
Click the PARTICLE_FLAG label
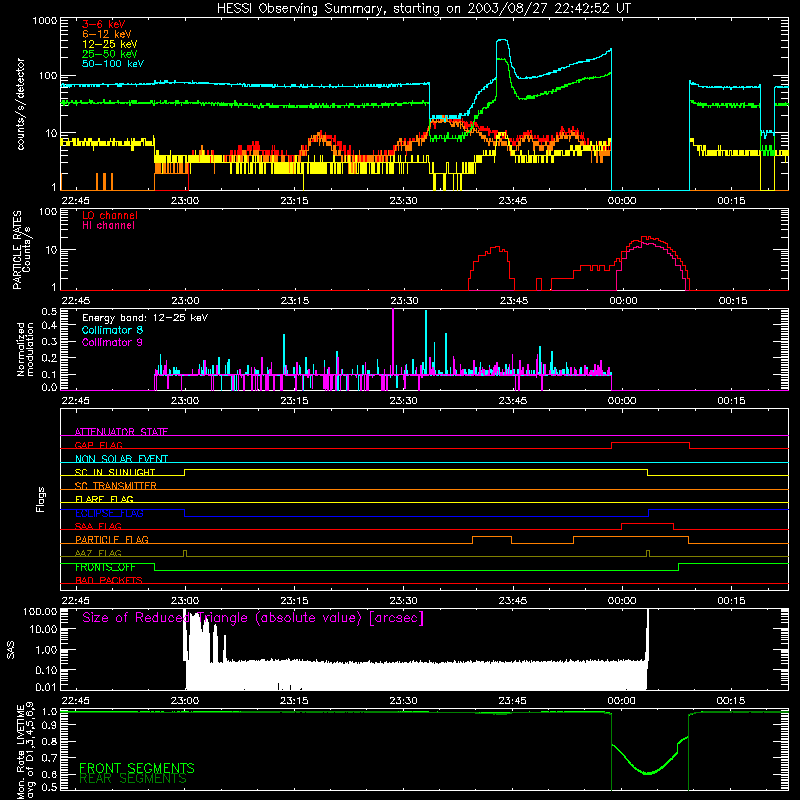[111, 539]
